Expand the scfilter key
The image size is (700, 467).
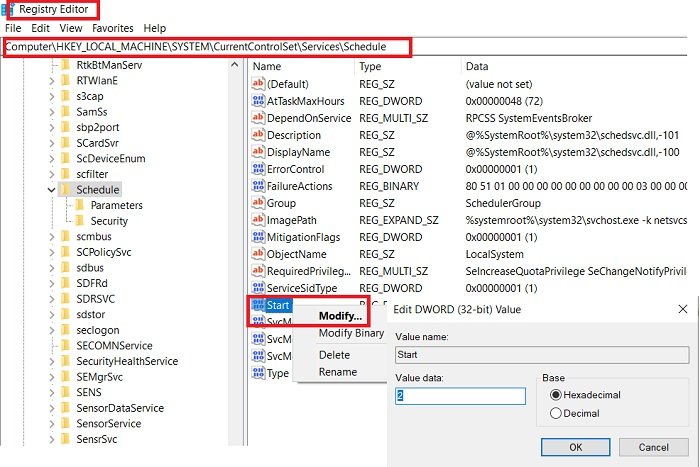click(x=51, y=174)
